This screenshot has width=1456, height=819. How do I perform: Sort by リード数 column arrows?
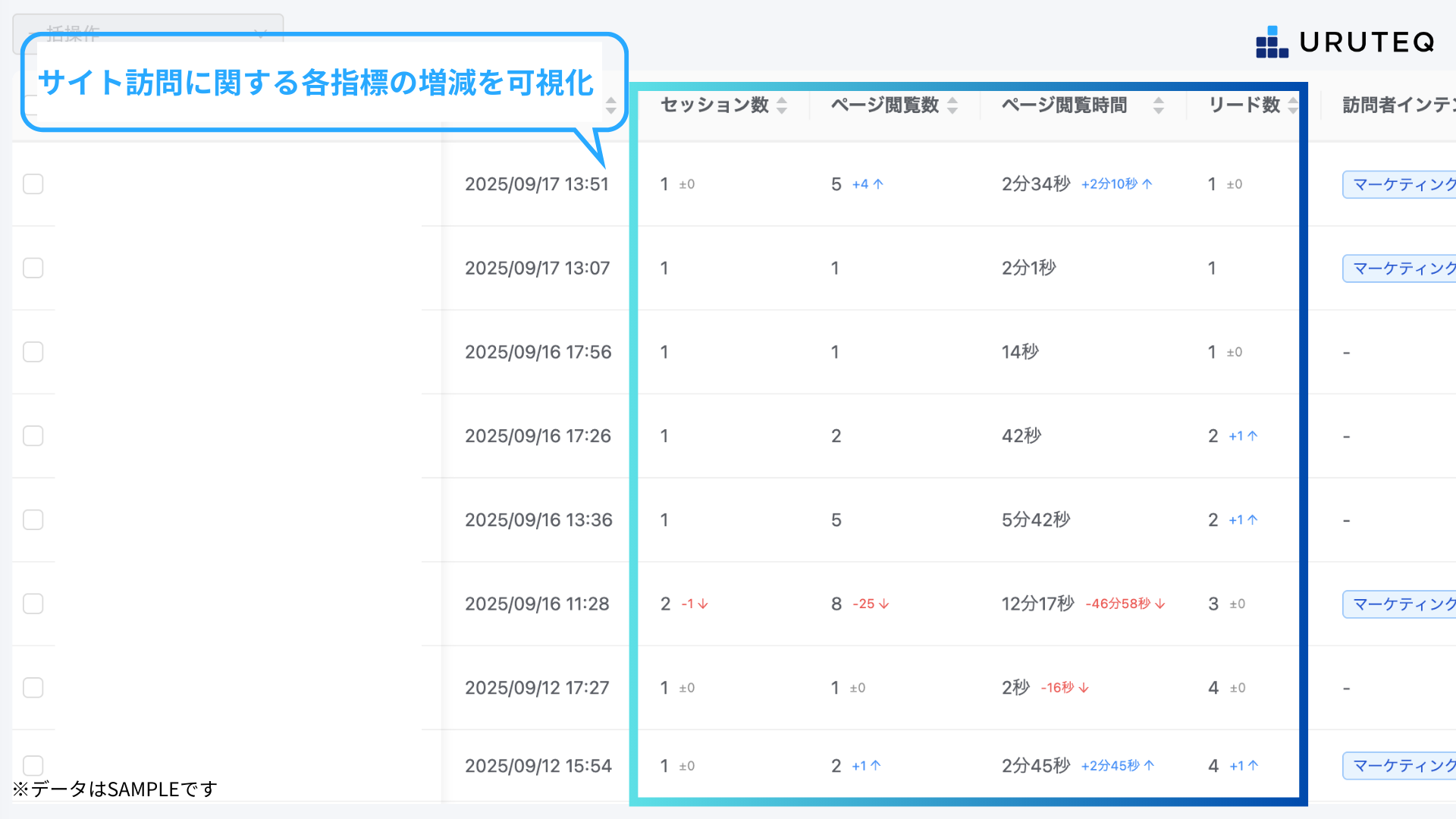pos(1292,105)
